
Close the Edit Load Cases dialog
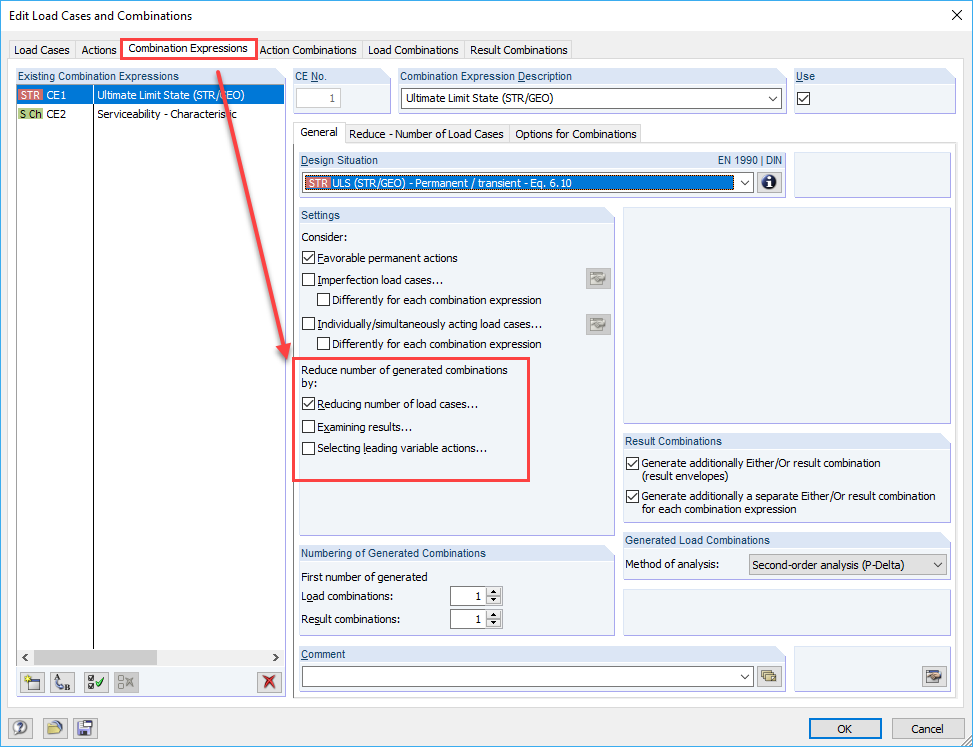pos(957,16)
